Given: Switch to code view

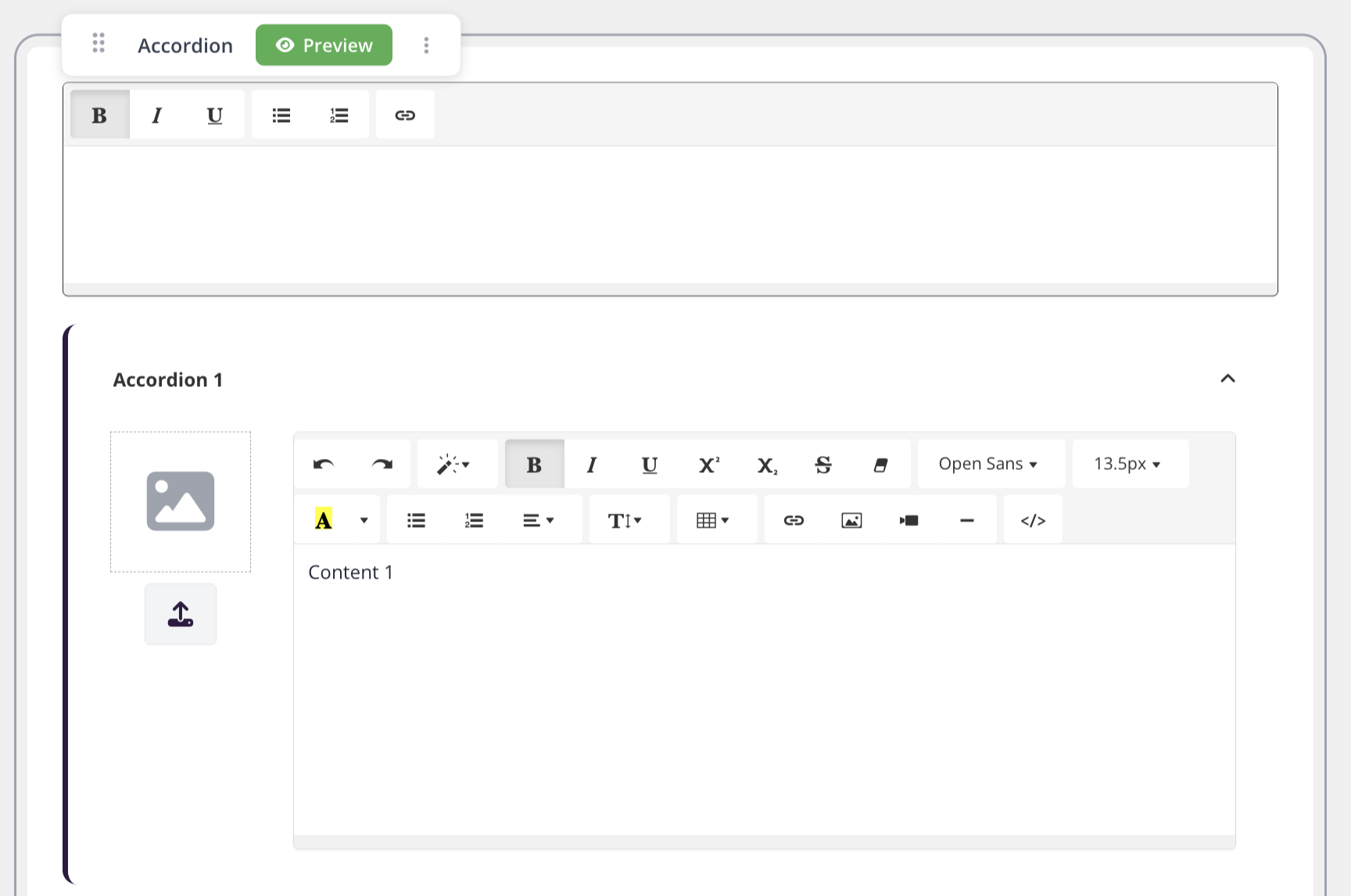Looking at the screenshot, I should 1033,520.
